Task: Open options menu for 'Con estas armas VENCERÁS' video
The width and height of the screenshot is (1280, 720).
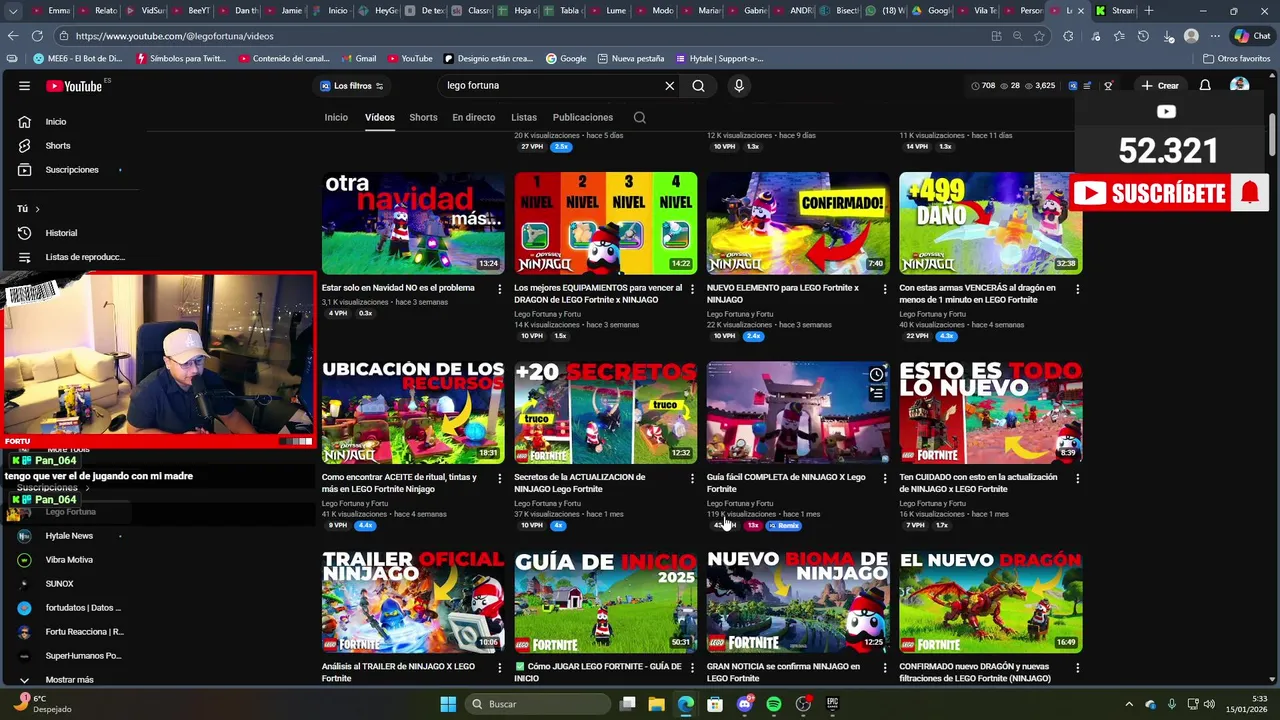Action: (x=1077, y=289)
